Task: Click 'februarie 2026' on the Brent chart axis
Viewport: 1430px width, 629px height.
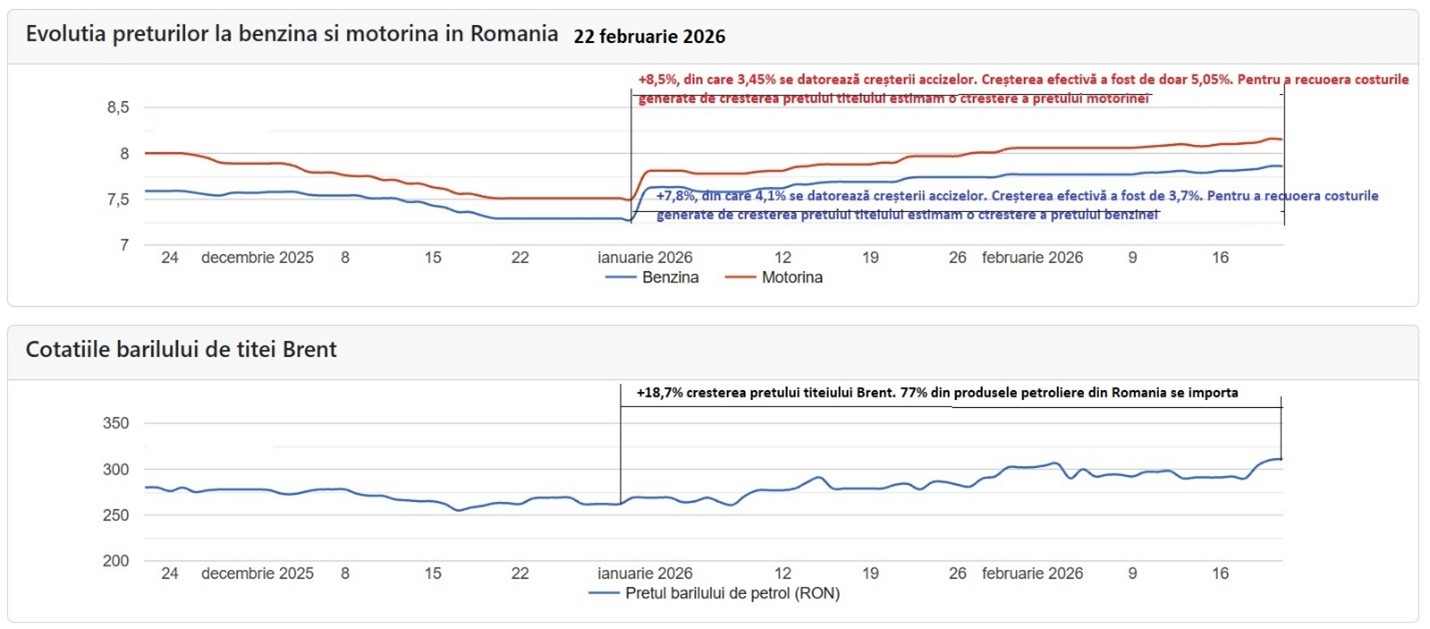Action: 1032,574
